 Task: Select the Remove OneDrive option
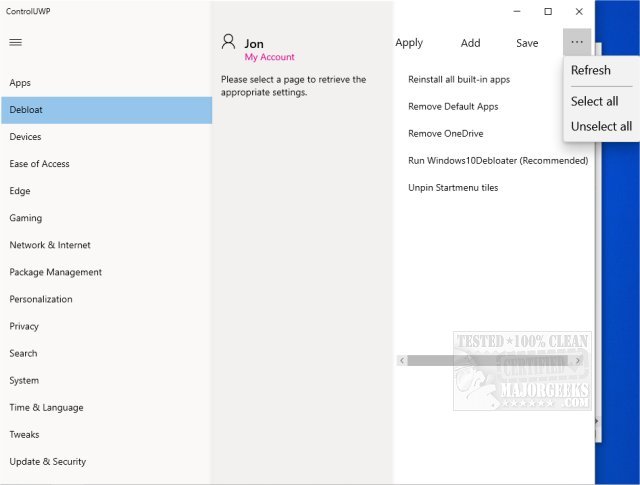[x=446, y=133]
